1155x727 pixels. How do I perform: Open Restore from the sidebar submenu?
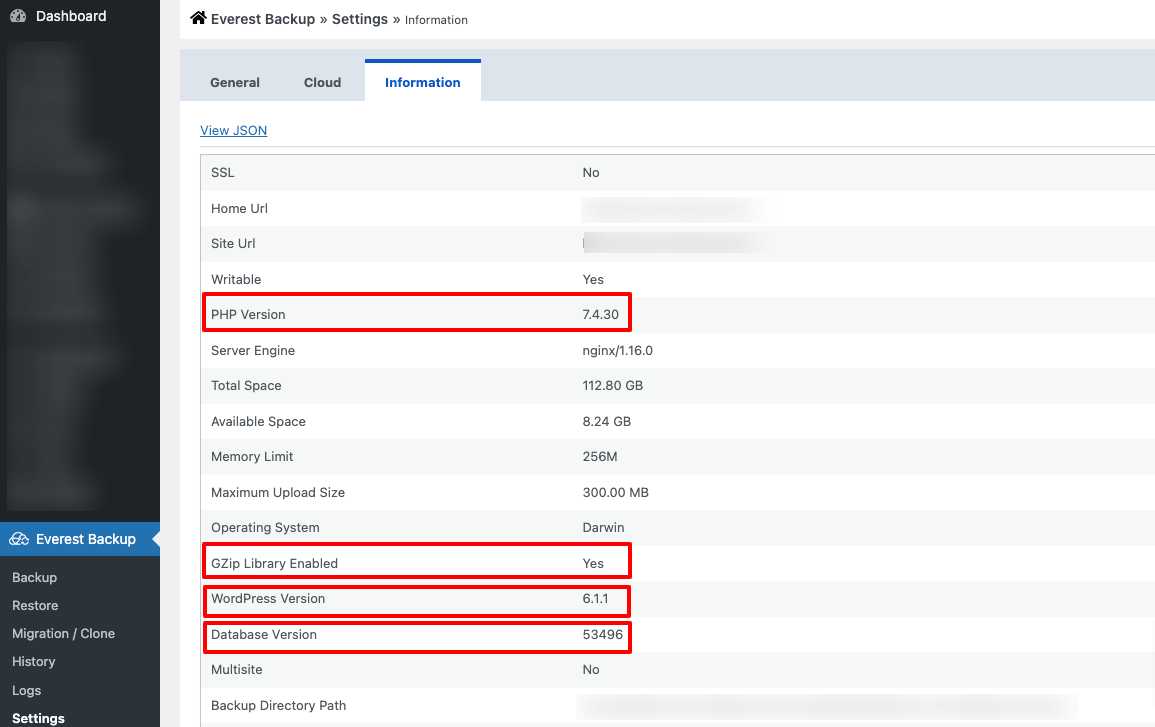tap(35, 605)
